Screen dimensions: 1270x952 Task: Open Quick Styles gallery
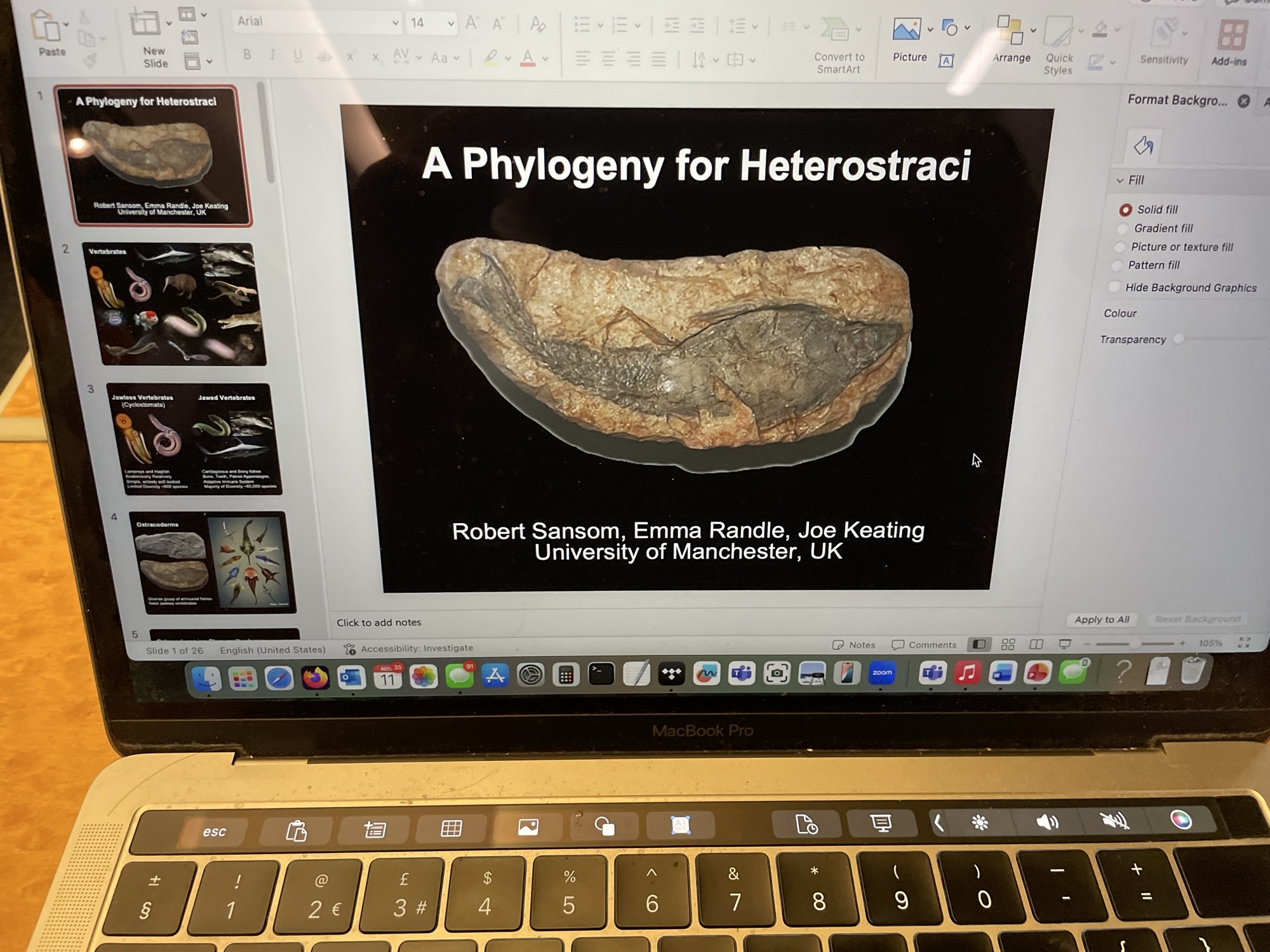(x=1059, y=32)
